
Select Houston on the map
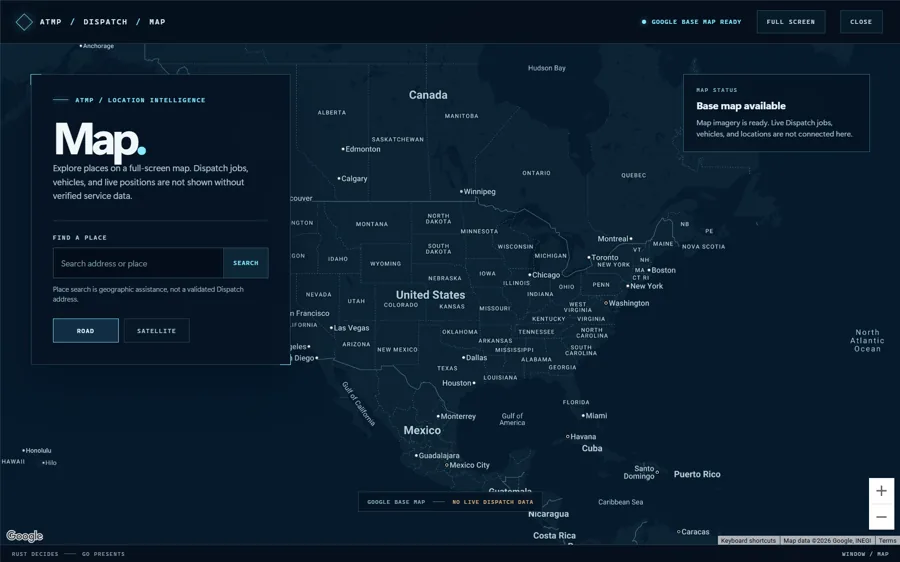coord(459,383)
